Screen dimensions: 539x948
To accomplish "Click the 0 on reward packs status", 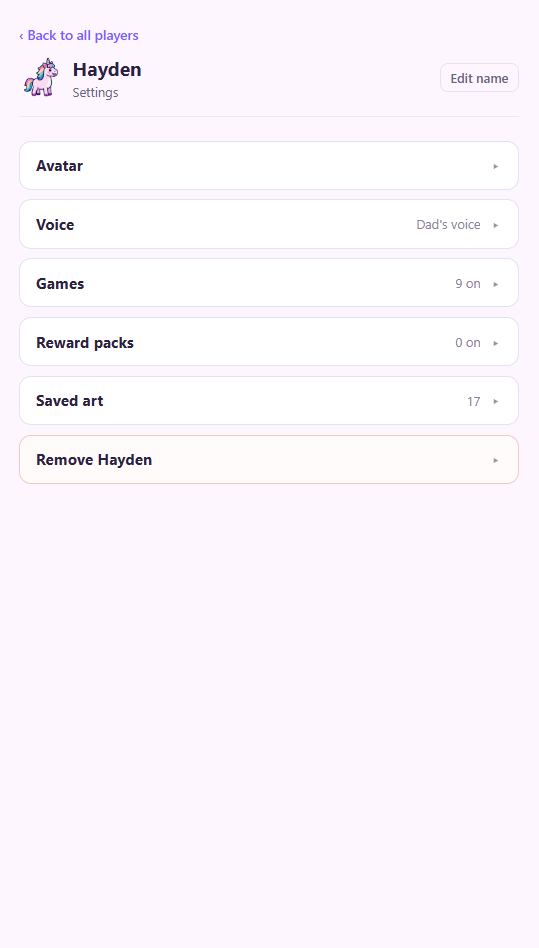I will 468,343.
